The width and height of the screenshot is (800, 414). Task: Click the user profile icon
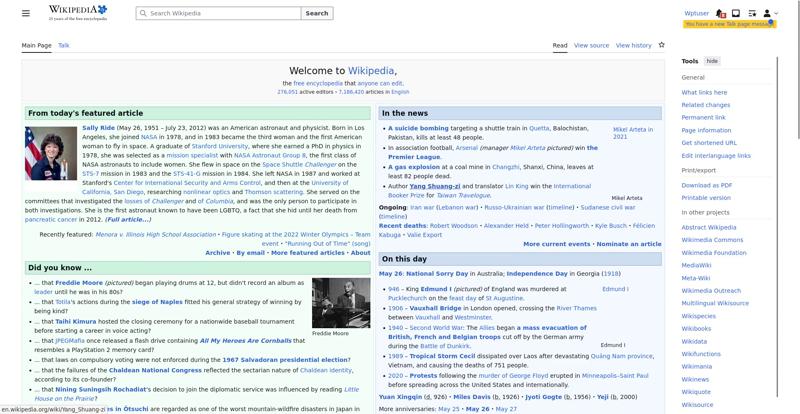point(767,13)
